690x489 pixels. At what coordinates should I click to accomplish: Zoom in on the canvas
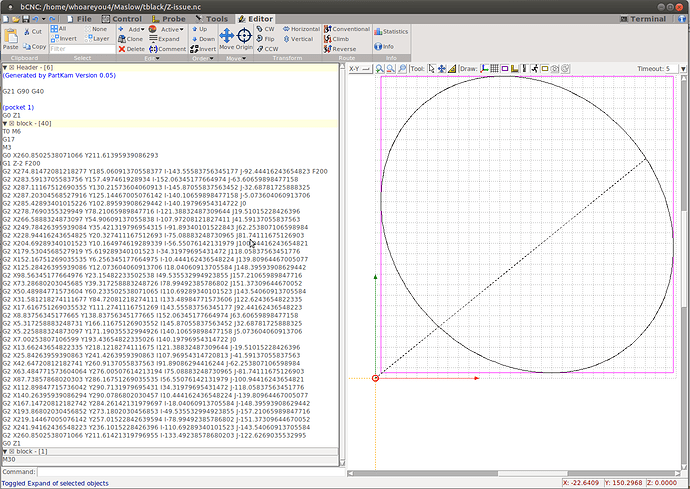pyautogui.click(x=379, y=69)
